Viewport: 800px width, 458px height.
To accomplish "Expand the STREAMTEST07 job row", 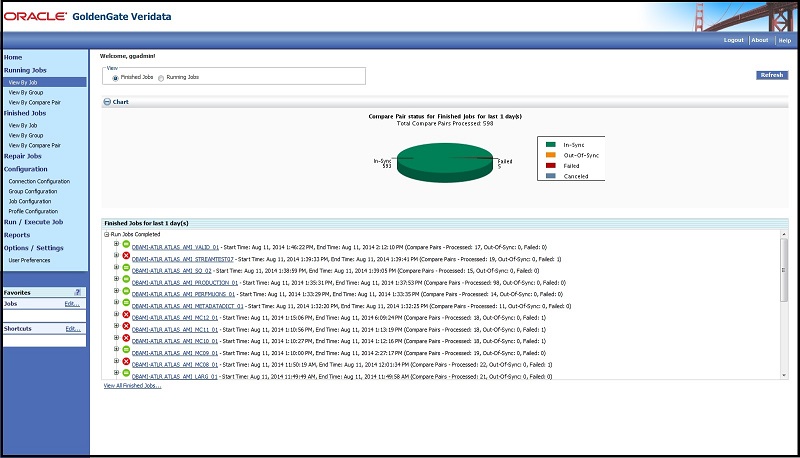I will 116,256.
